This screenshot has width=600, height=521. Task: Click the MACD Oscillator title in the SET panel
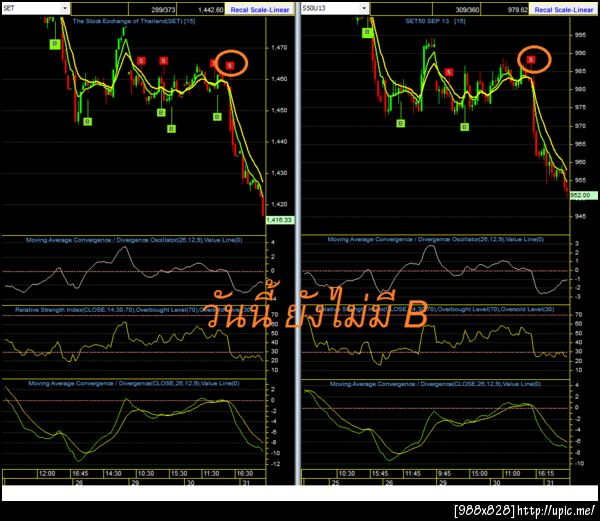[134, 240]
